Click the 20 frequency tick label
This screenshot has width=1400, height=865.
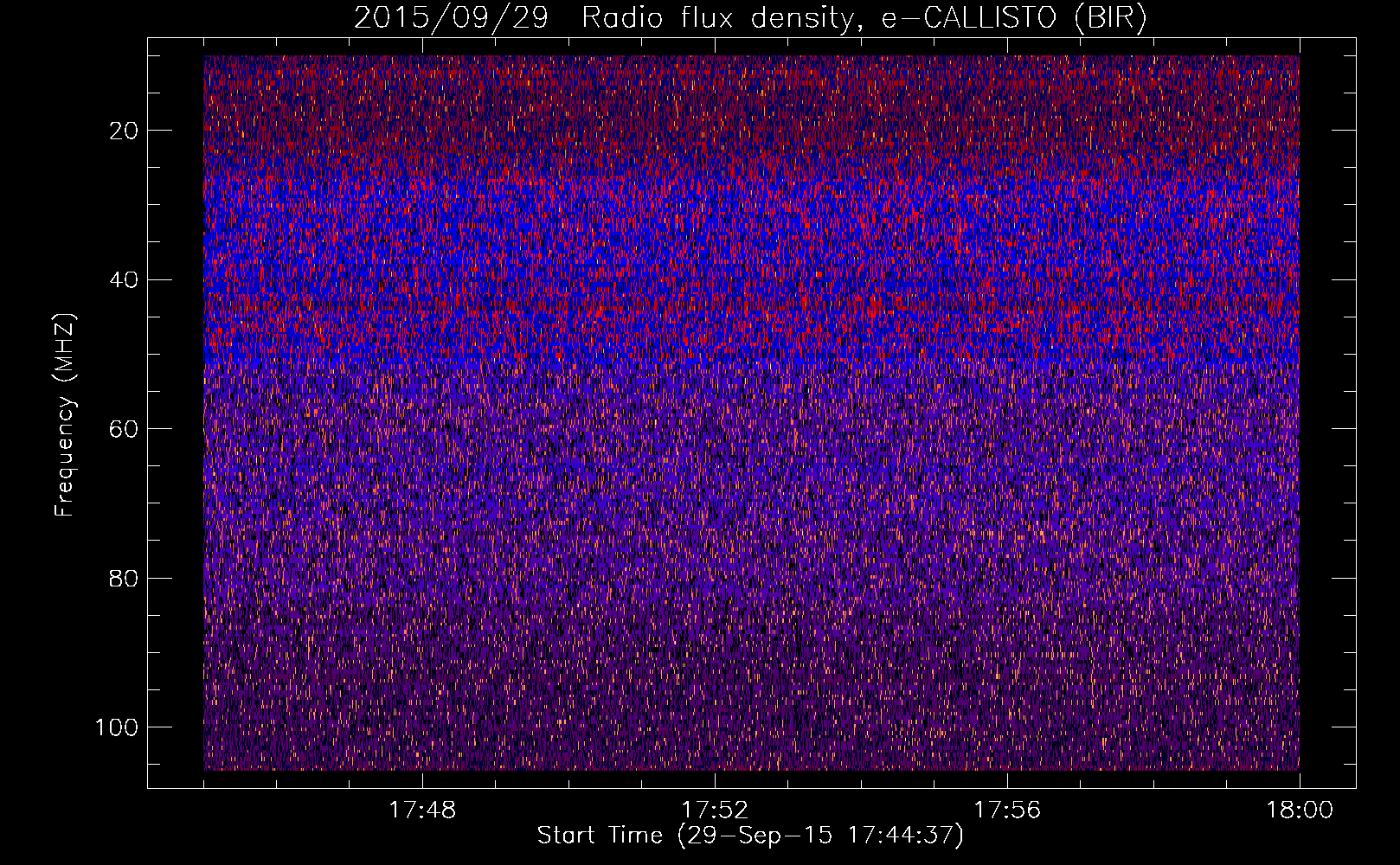coord(124,131)
